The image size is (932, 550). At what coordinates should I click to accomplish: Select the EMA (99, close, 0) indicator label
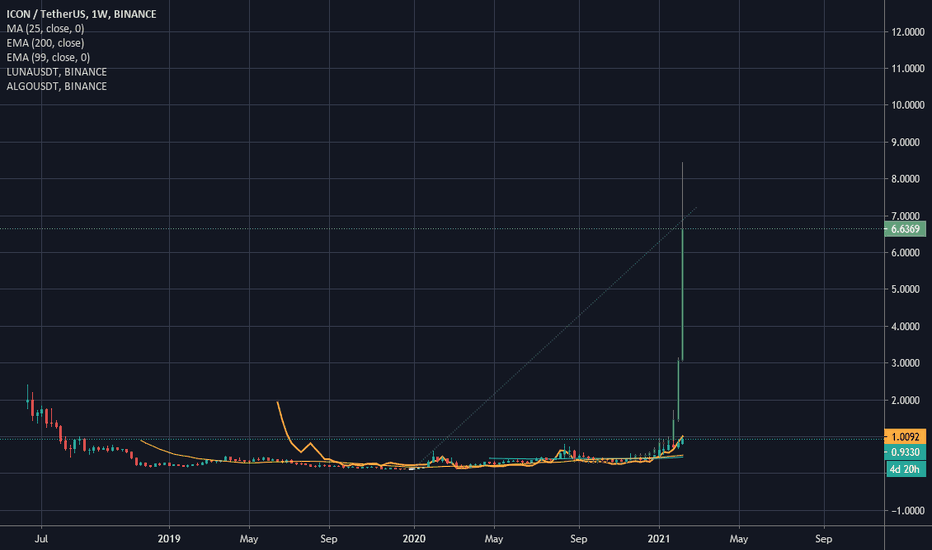[48, 57]
